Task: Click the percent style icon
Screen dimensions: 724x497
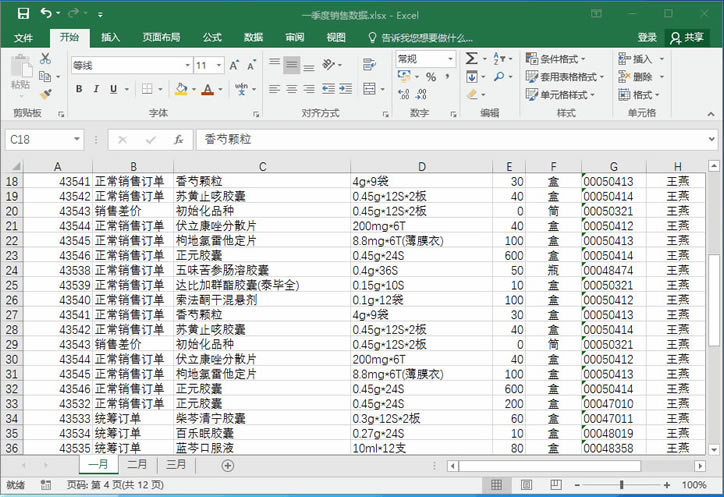Action: coord(431,77)
